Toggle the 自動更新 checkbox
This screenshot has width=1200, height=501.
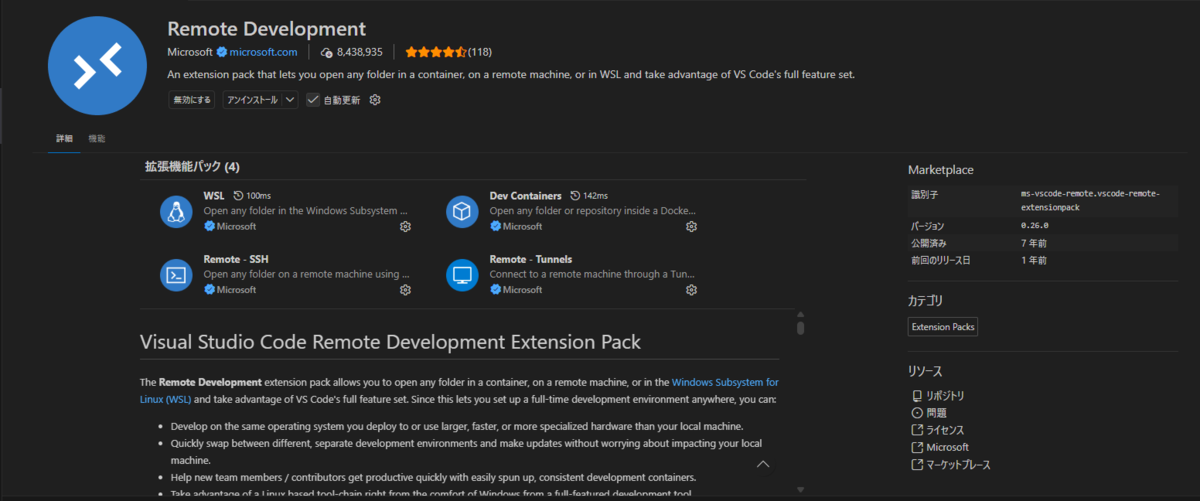click(x=313, y=100)
